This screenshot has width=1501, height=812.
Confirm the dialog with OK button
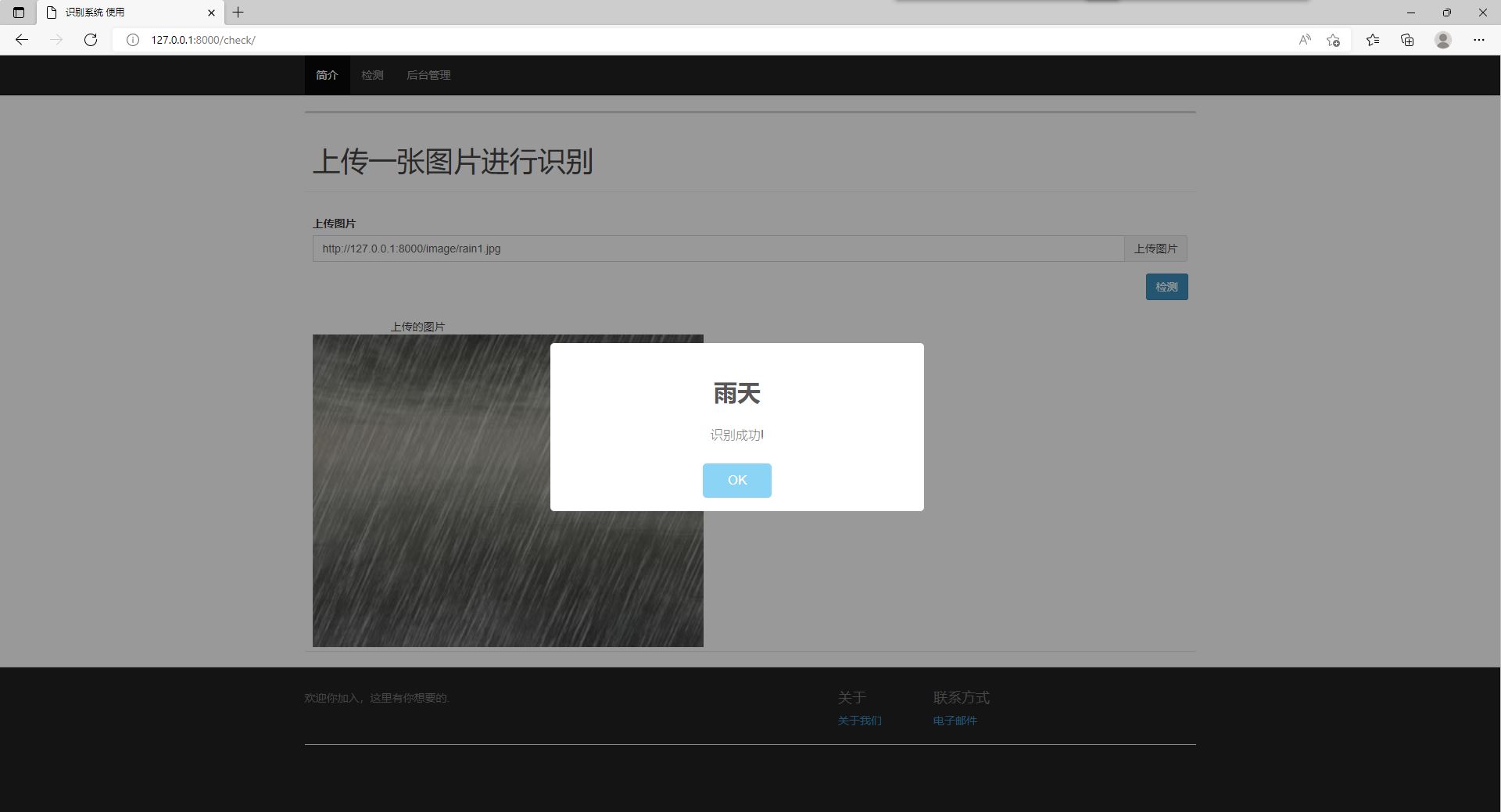tap(736, 480)
